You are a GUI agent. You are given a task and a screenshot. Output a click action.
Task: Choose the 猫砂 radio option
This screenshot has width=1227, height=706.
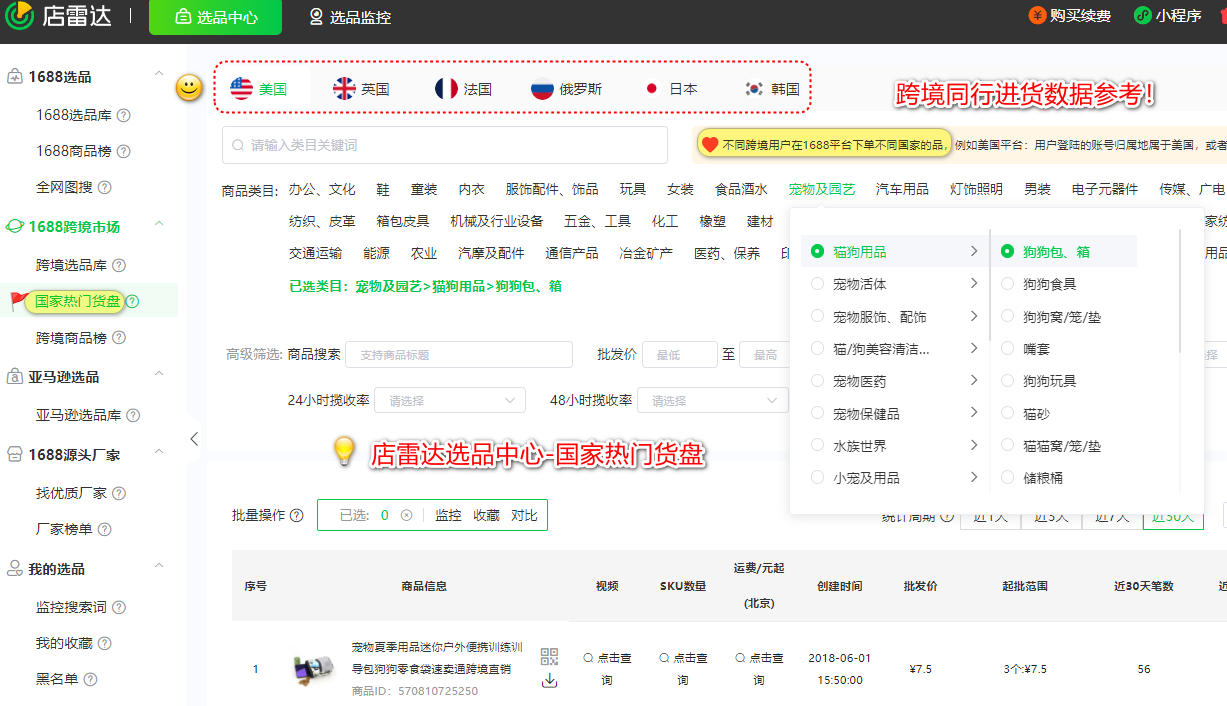point(1007,412)
